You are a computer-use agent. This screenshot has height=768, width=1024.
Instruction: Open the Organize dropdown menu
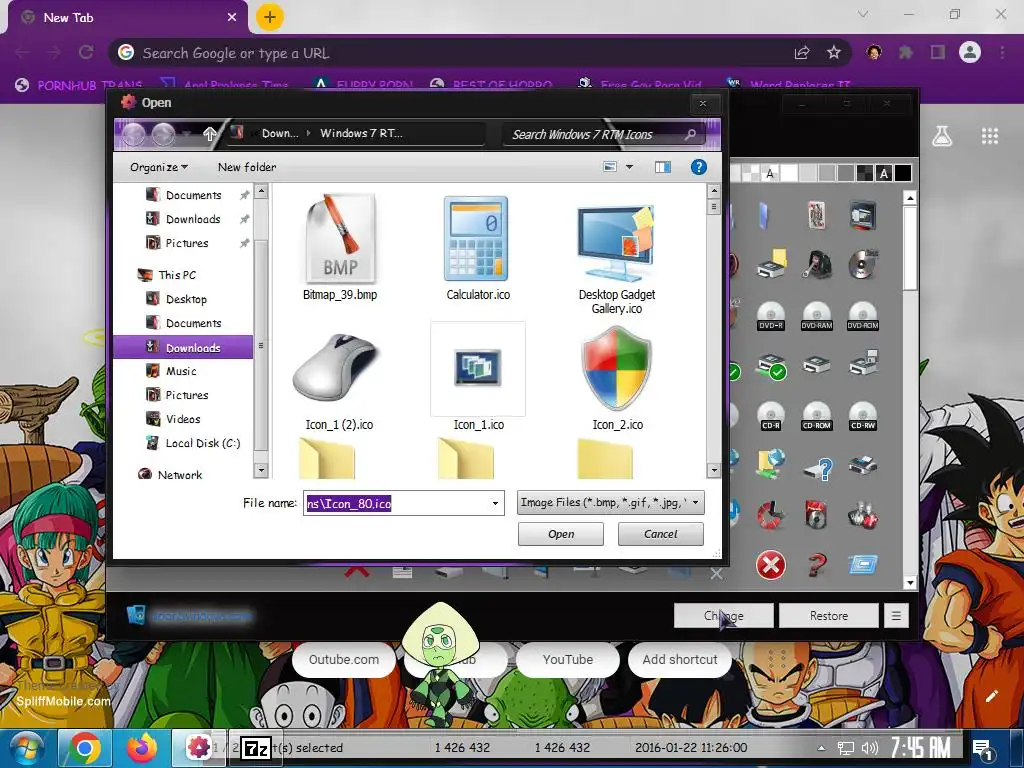(159, 167)
